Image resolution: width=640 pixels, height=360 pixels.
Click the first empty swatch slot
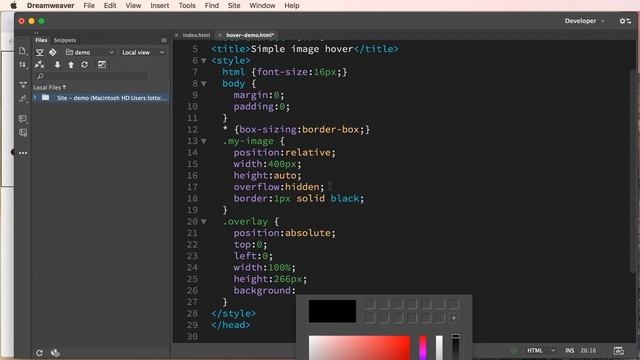370,303
